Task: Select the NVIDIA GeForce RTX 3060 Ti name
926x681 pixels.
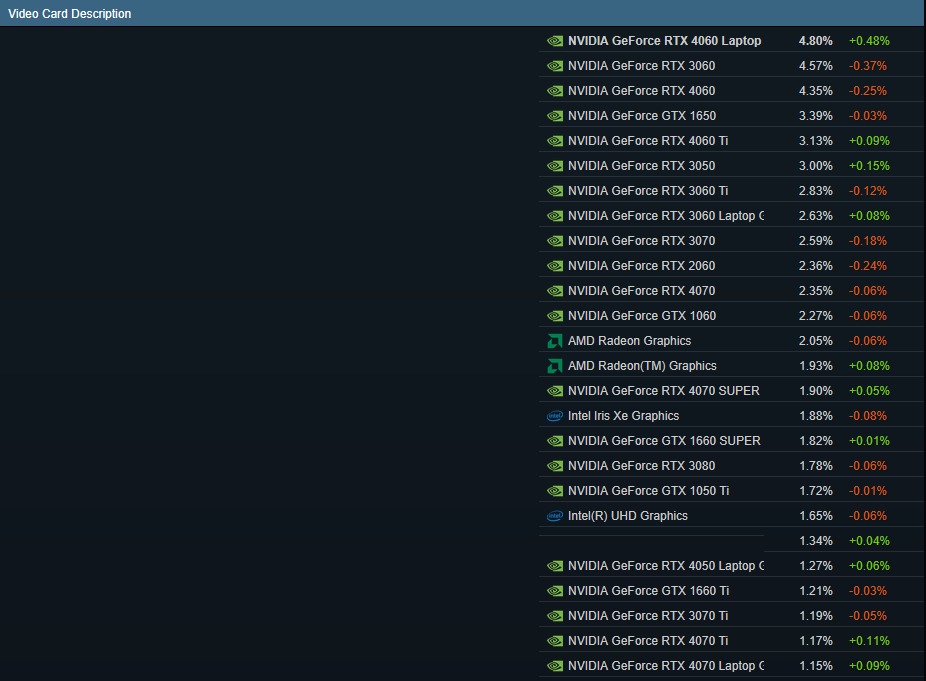Action: tap(648, 191)
